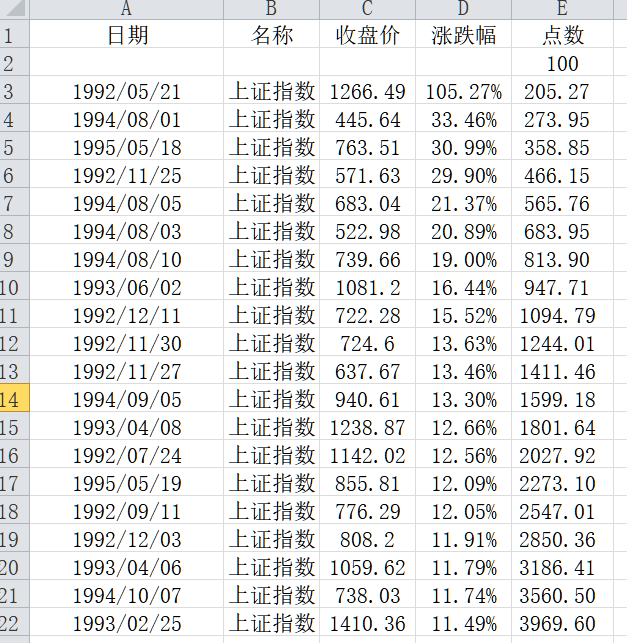The image size is (627, 643).
Task: Select row 22 header
Action: [14, 622]
